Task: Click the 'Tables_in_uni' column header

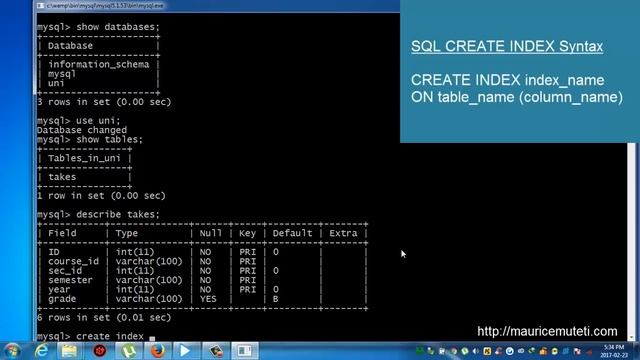Action: (84, 158)
